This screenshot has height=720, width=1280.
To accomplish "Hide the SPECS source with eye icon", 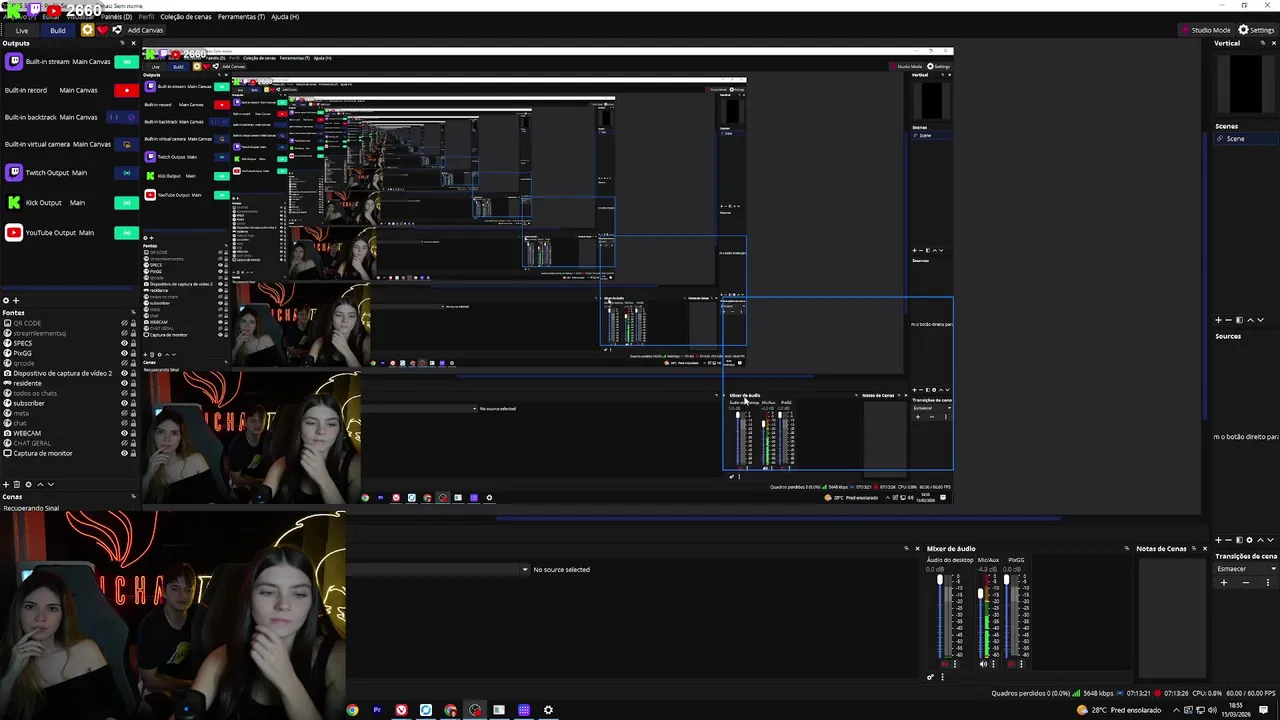I will [124, 343].
